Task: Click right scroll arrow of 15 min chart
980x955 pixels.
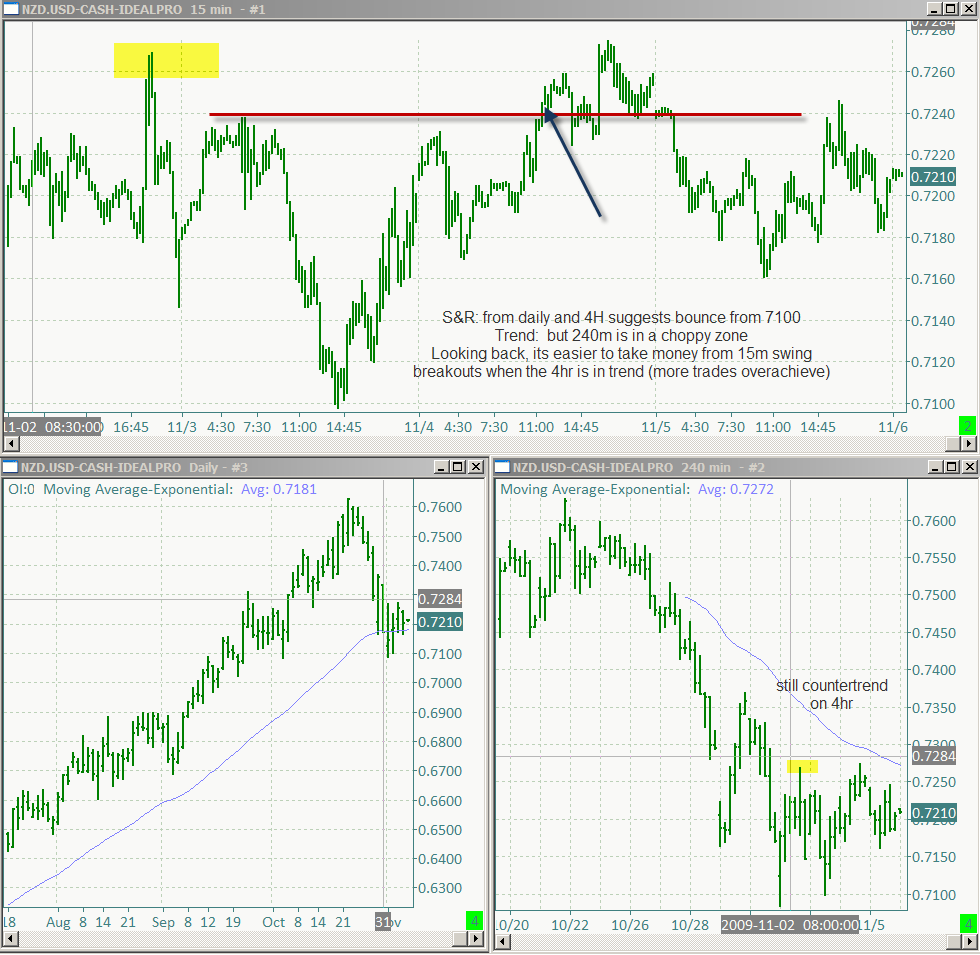Action: tap(968, 444)
